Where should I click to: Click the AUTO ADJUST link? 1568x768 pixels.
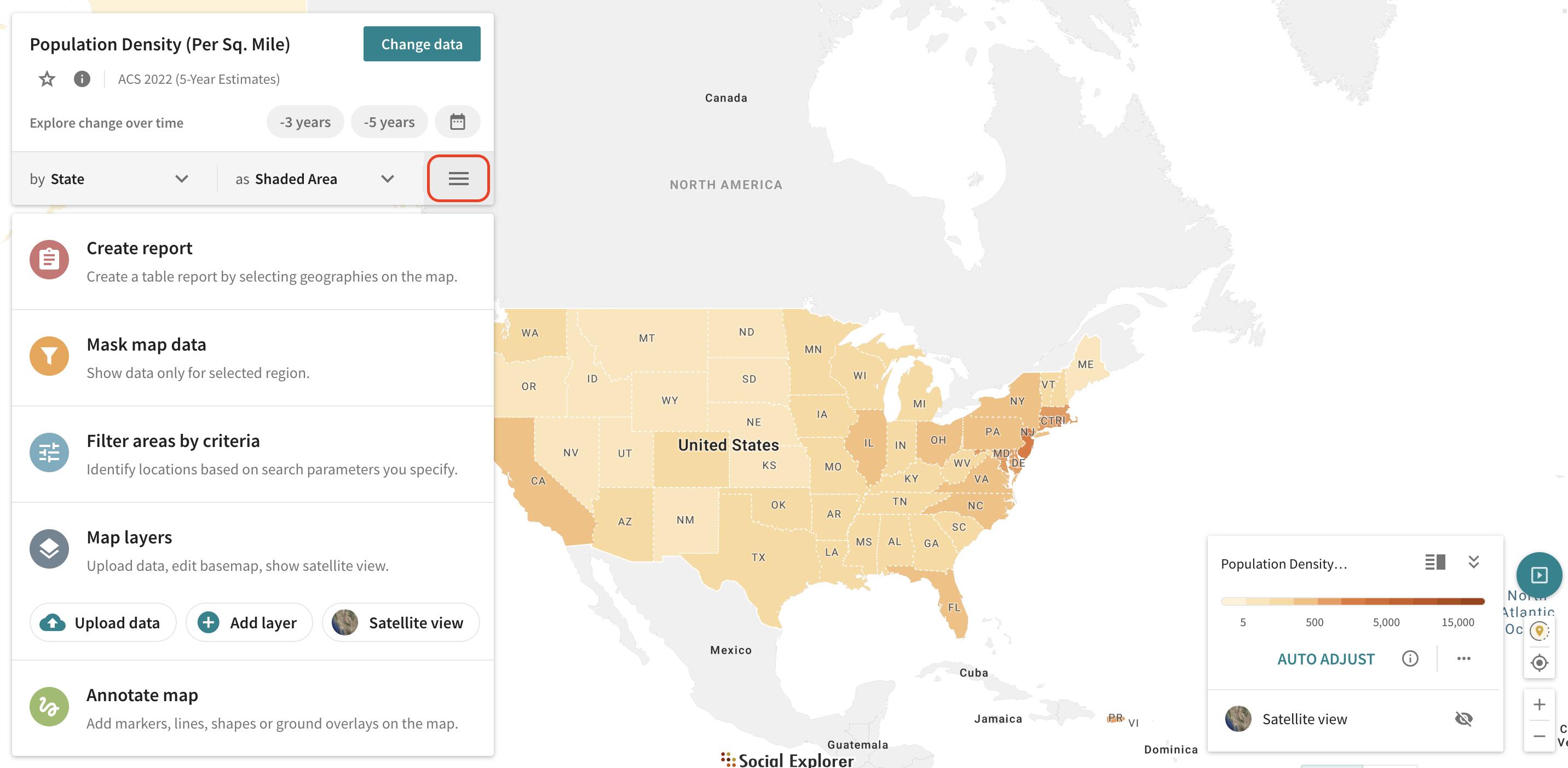point(1325,659)
